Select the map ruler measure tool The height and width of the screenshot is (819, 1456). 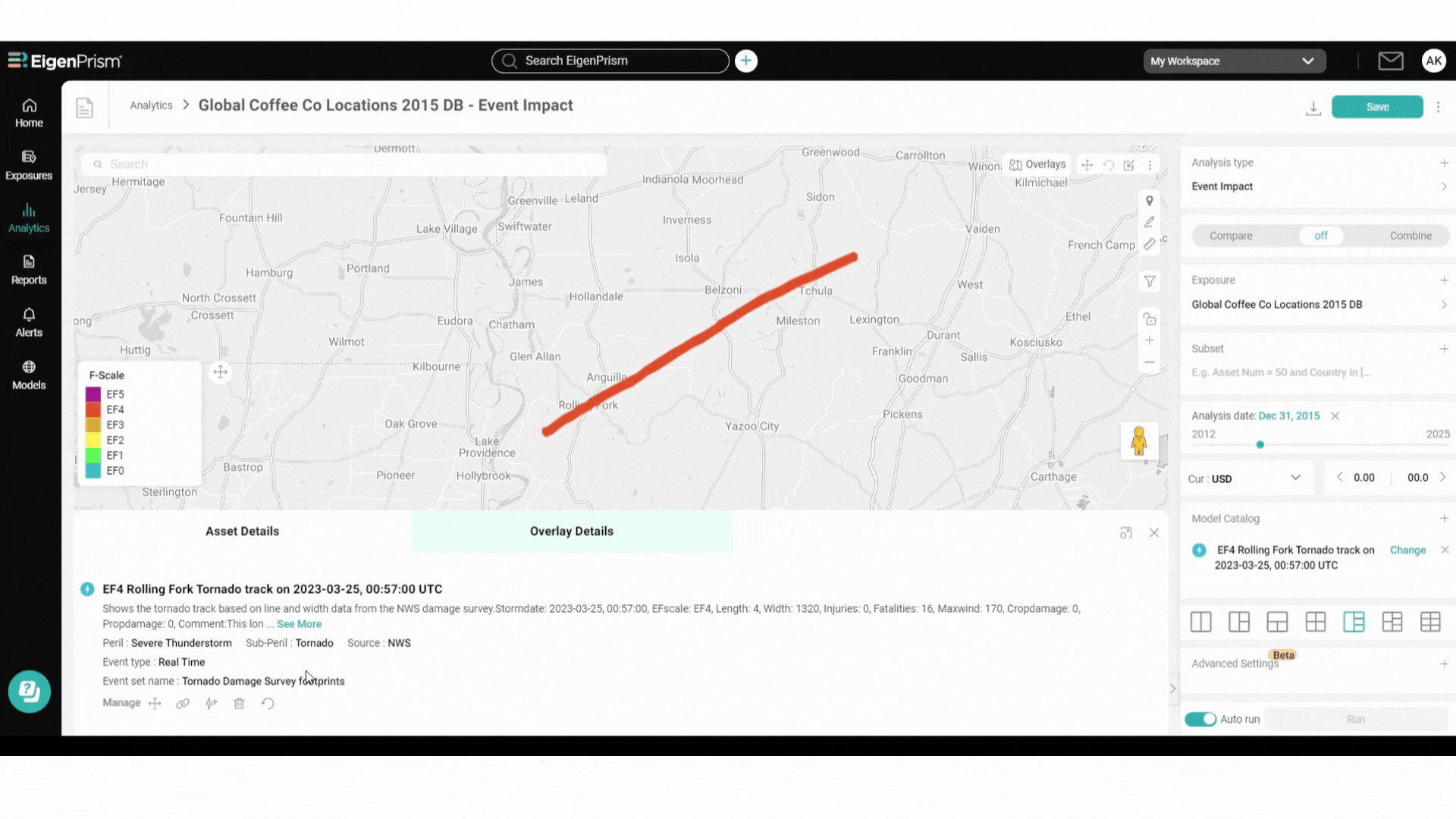[1150, 244]
